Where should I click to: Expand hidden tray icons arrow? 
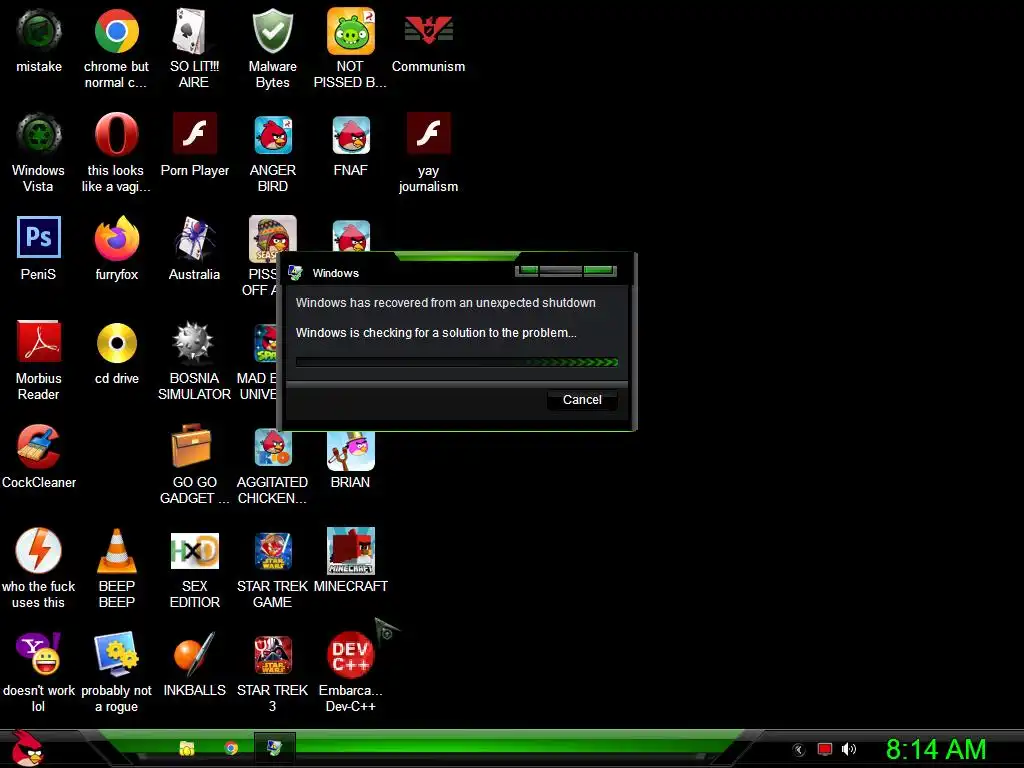click(798, 750)
